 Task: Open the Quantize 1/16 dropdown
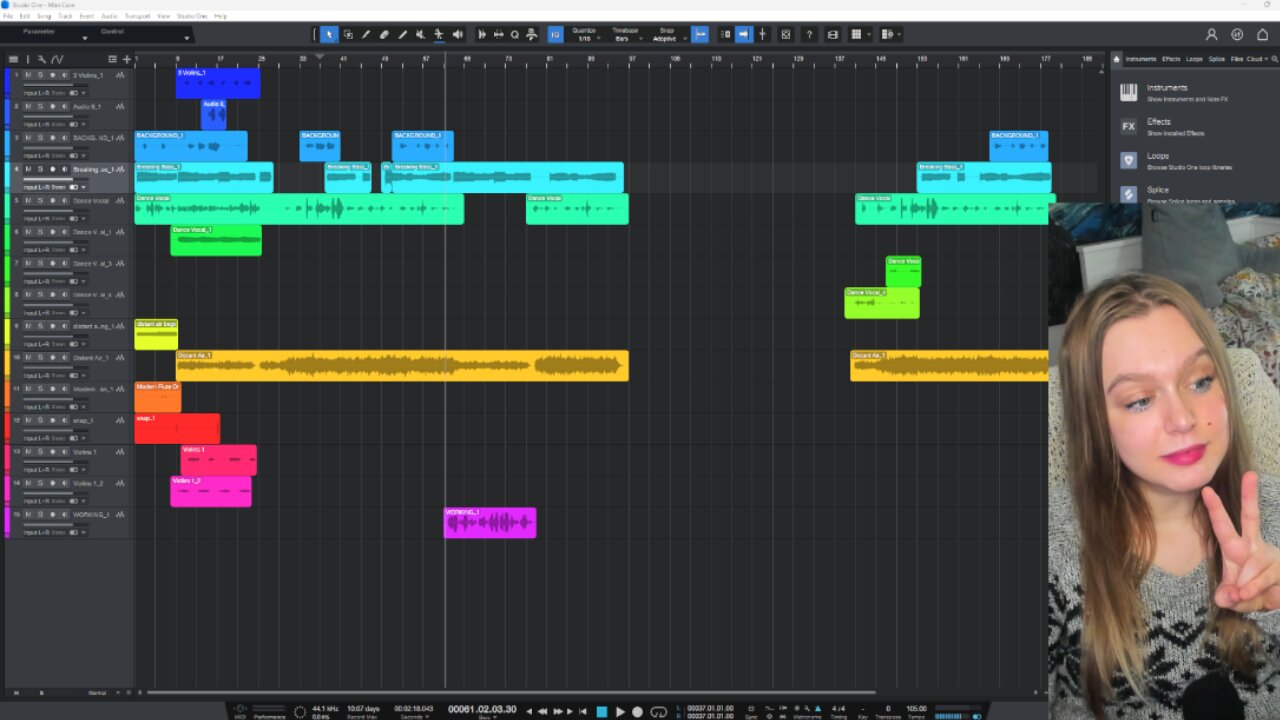(584, 34)
